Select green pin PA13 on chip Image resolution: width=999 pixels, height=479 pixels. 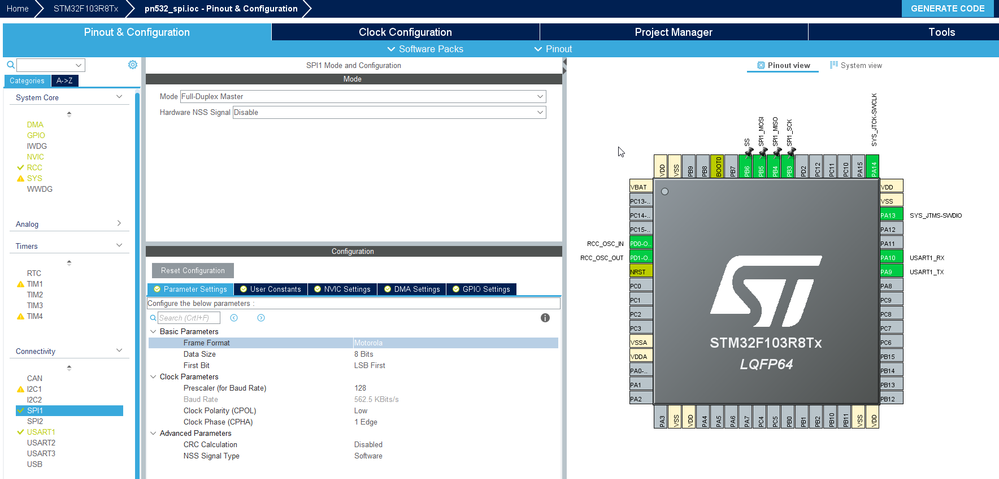[x=891, y=215]
